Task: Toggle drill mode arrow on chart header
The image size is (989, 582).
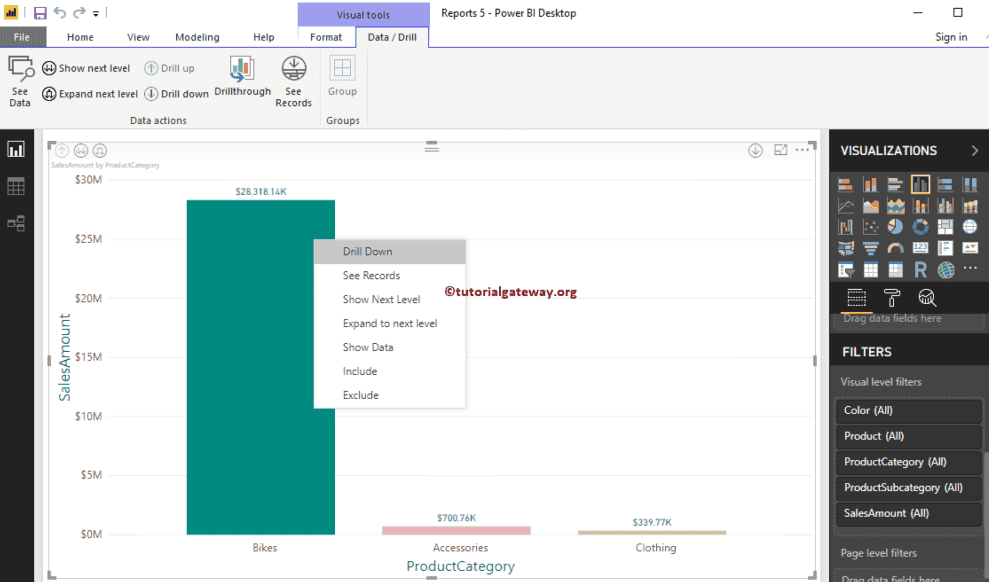Action: [x=755, y=150]
